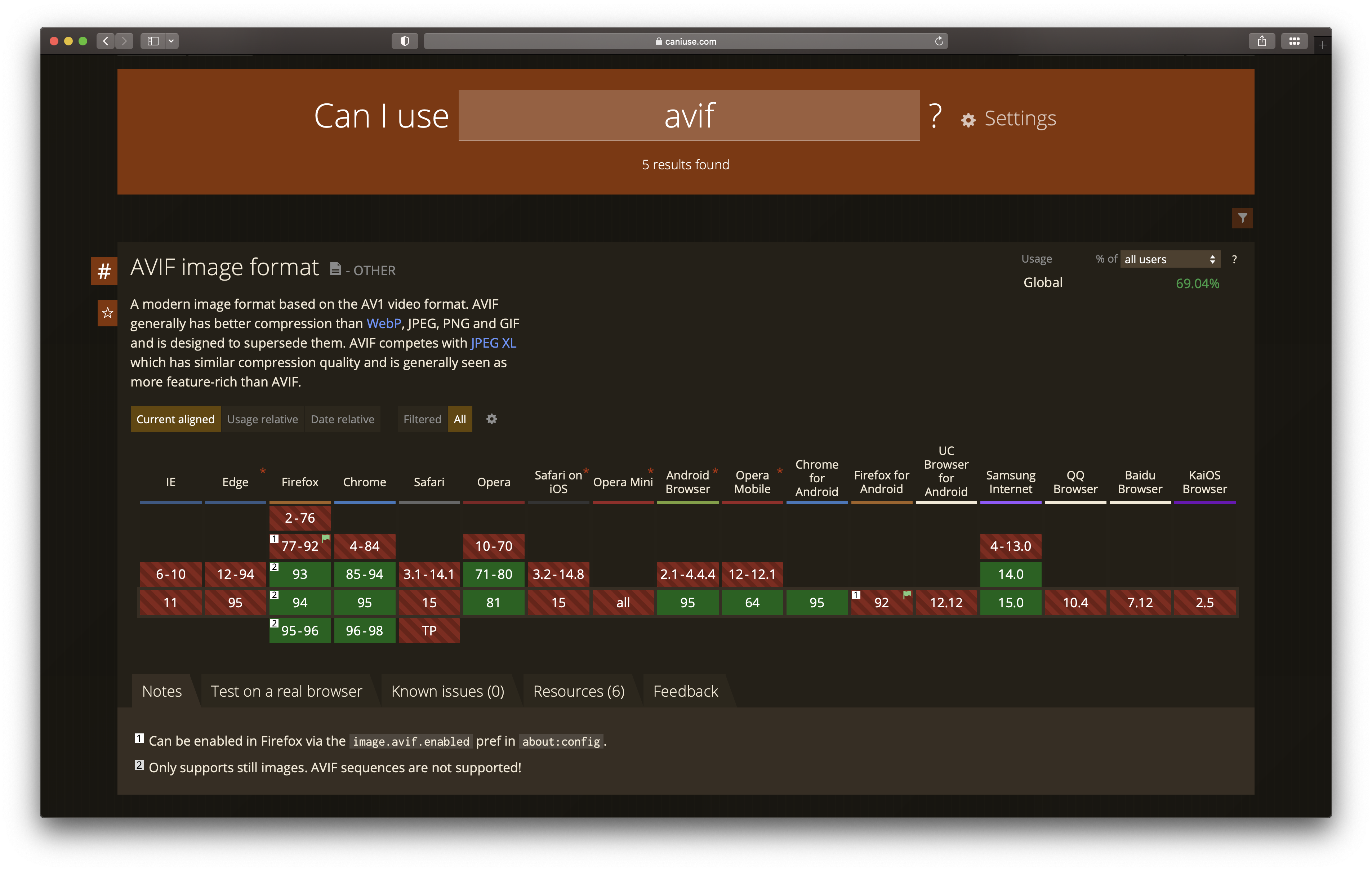The width and height of the screenshot is (1372, 871).
Task: Open the Safari share menu
Action: click(1262, 41)
